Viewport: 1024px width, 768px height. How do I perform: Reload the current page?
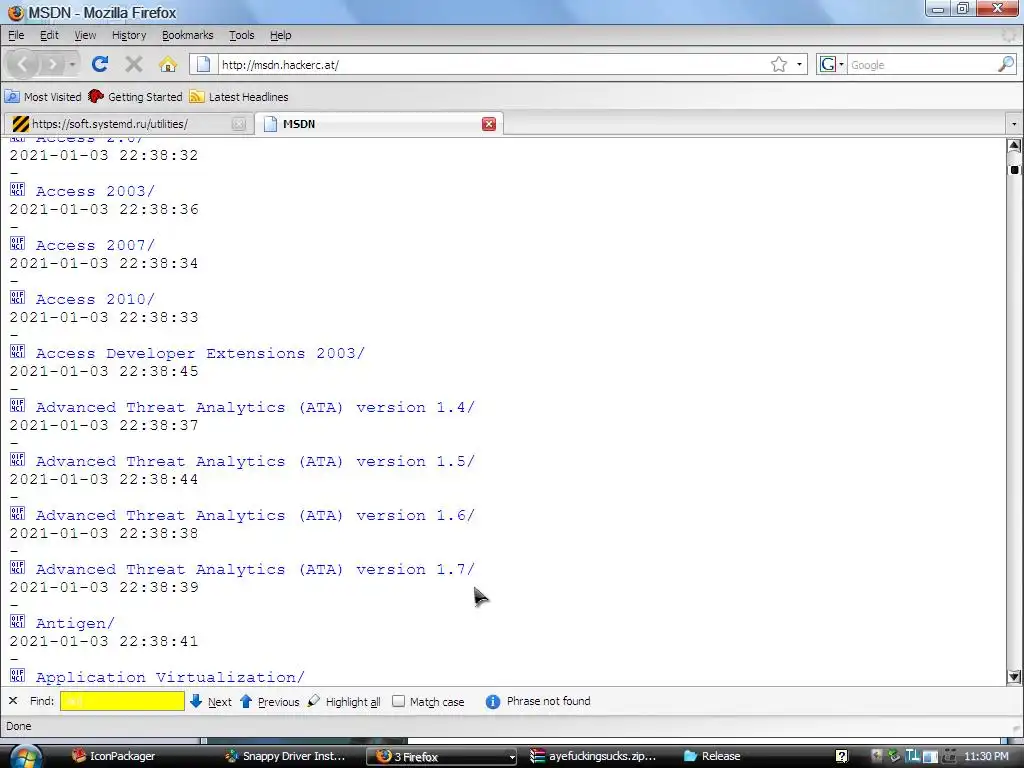(100, 64)
